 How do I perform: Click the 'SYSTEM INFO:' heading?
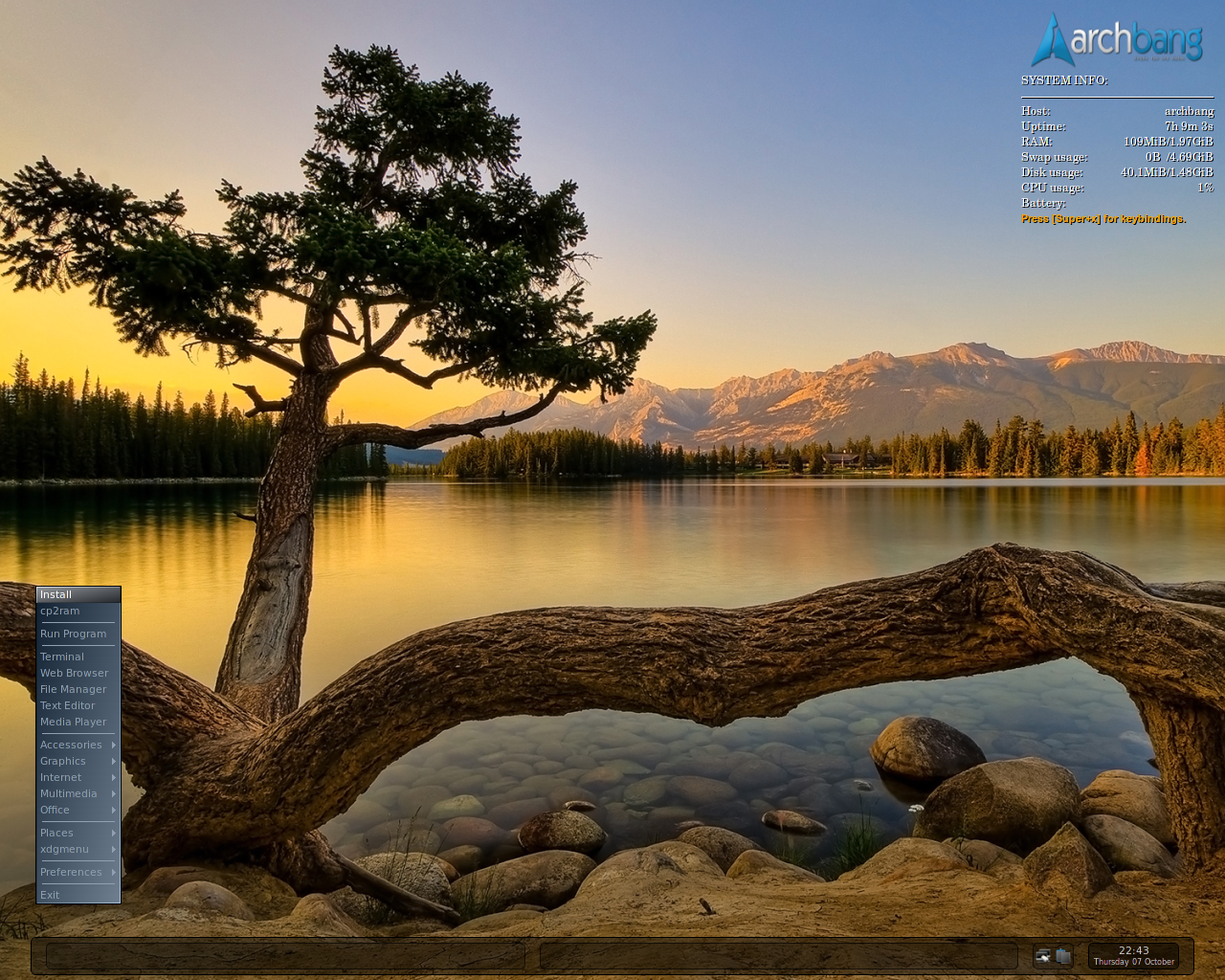pyautogui.click(x=1064, y=80)
